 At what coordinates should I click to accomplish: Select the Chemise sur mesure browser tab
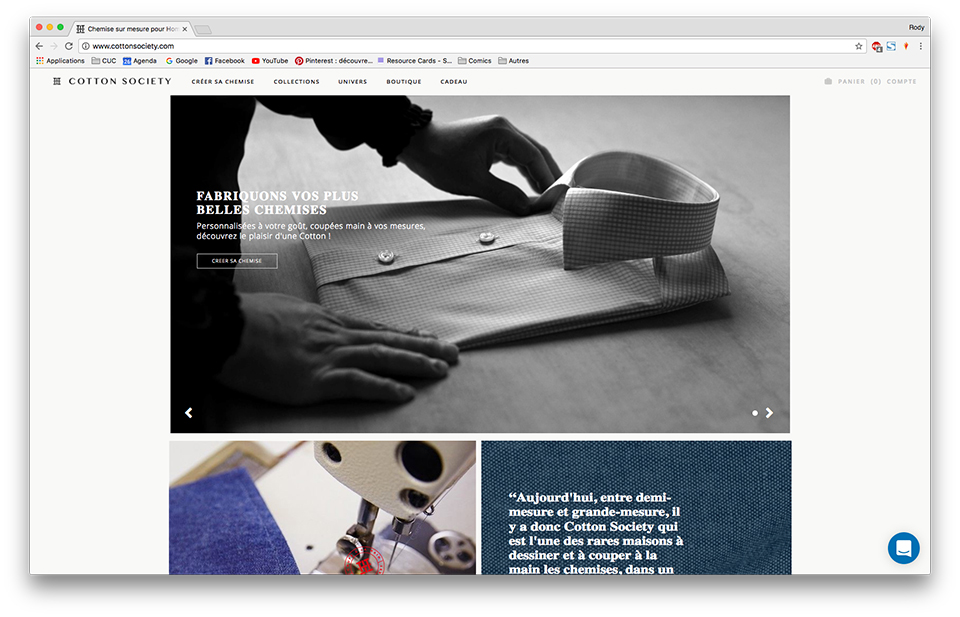tap(132, 29)
